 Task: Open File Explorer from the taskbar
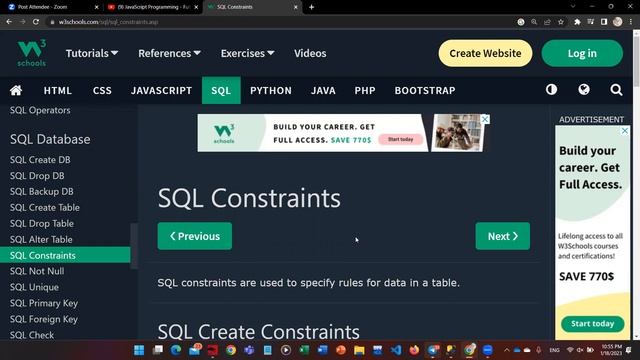[359, 350]
